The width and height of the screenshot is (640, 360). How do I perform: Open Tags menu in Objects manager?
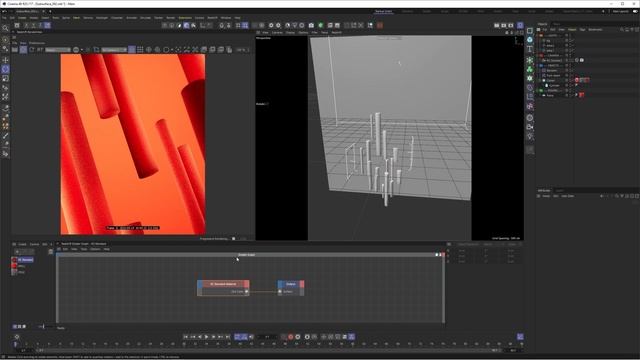coord(582,29)
